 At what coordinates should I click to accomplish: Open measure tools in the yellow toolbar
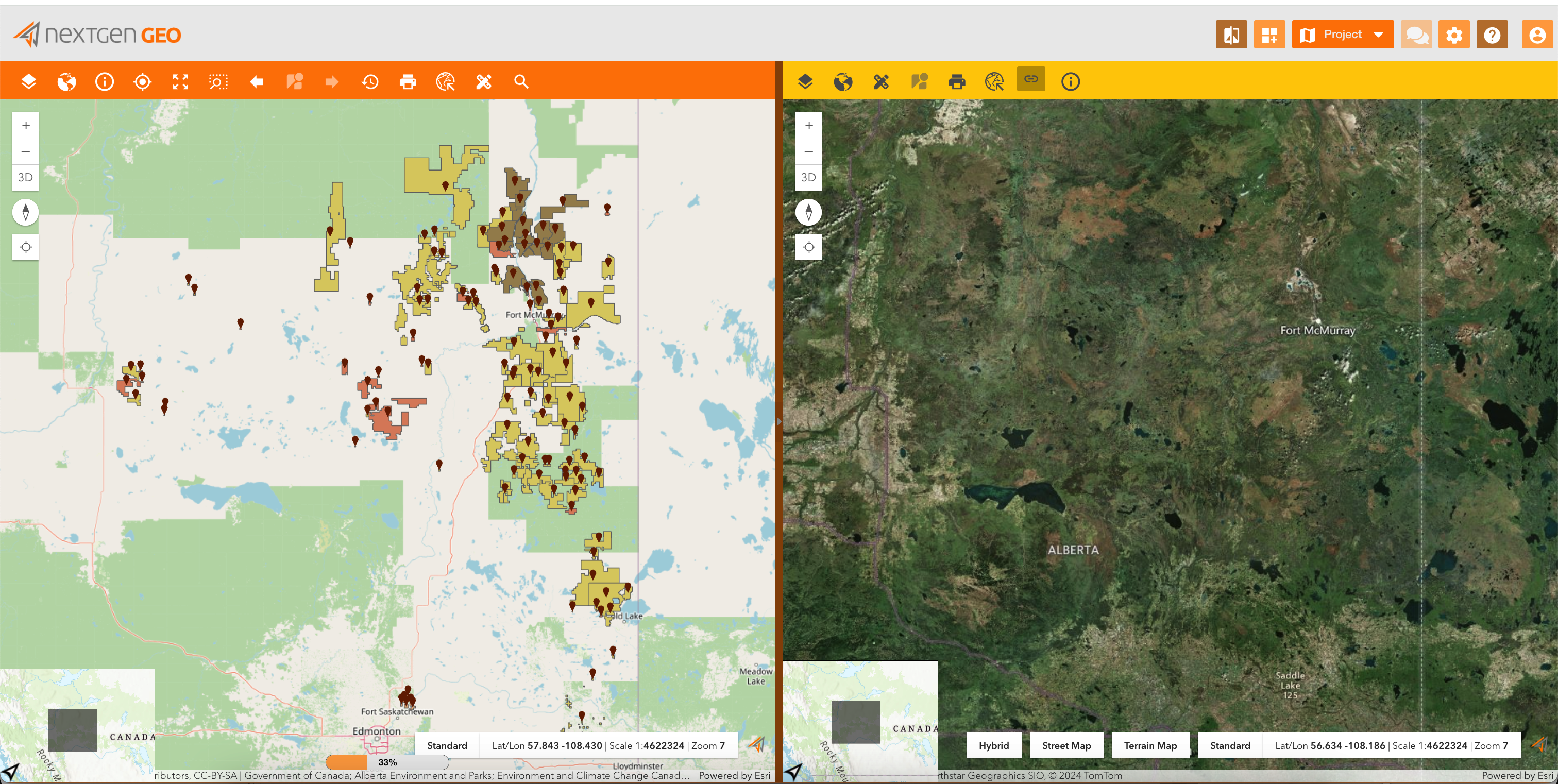point(881,81)
